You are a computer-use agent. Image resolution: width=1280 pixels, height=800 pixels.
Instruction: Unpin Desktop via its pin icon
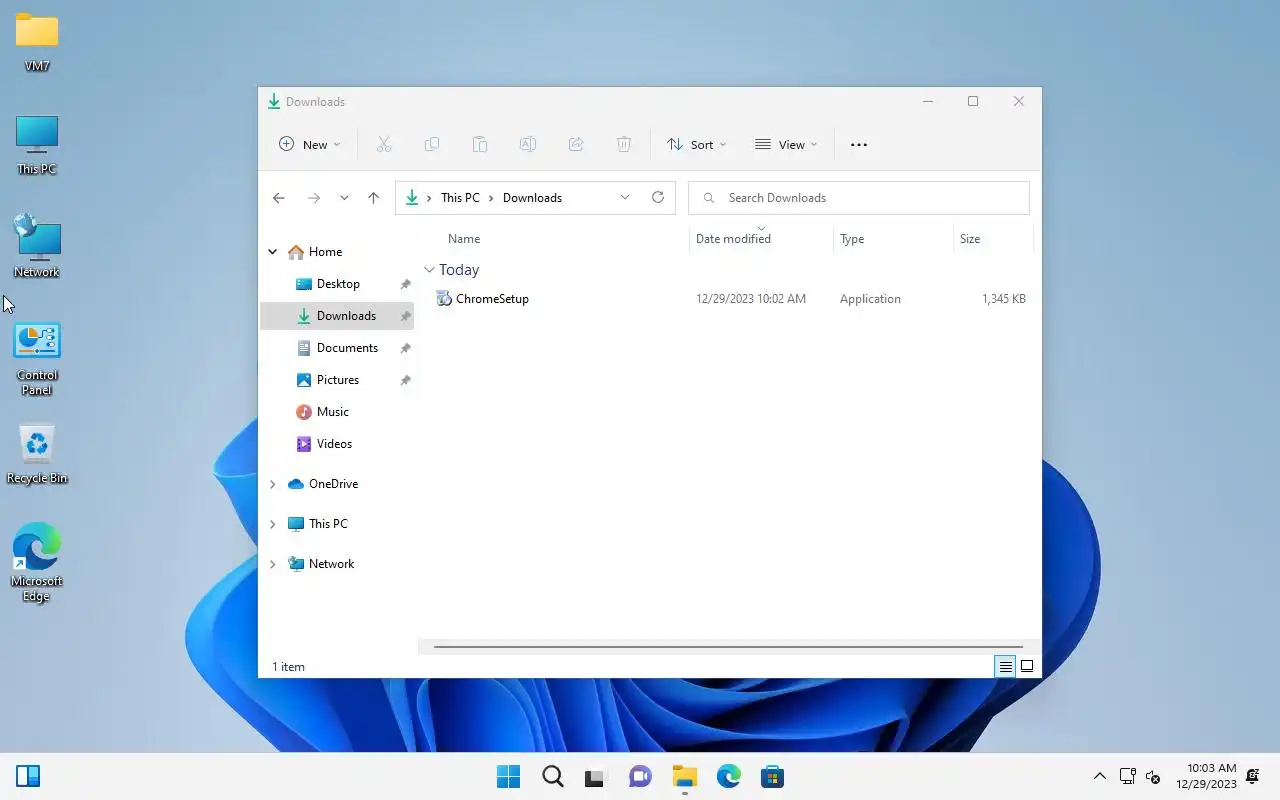(x=405, y=284)
